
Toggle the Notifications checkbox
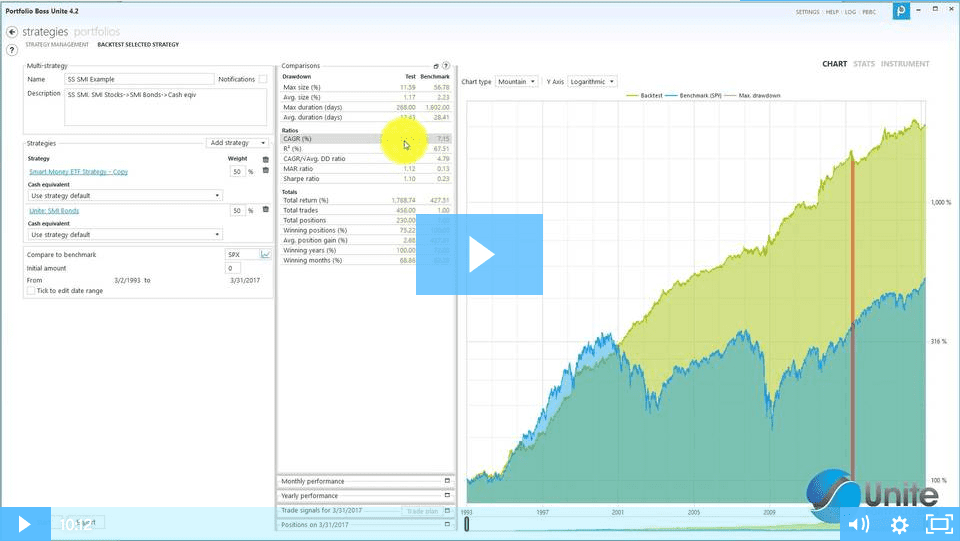[263, 79]
